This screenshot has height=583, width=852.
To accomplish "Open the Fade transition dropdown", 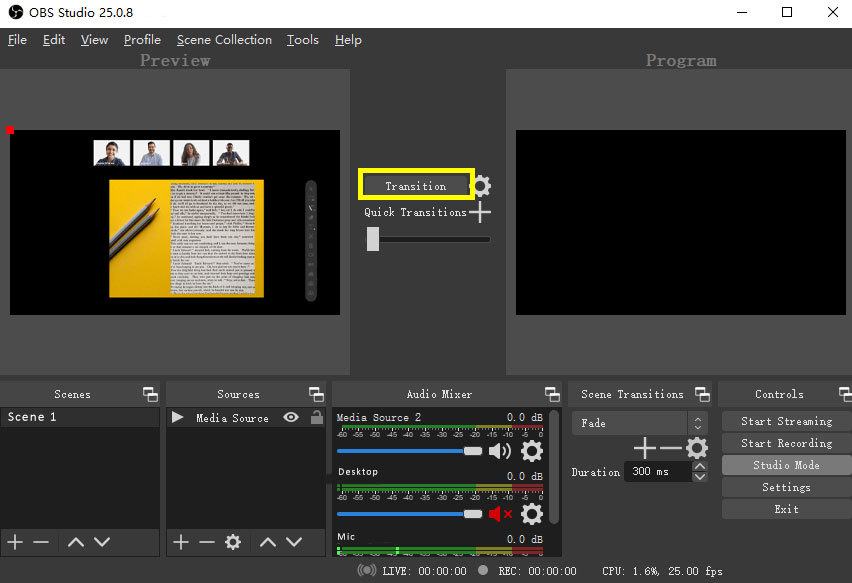I will point(639,423).
